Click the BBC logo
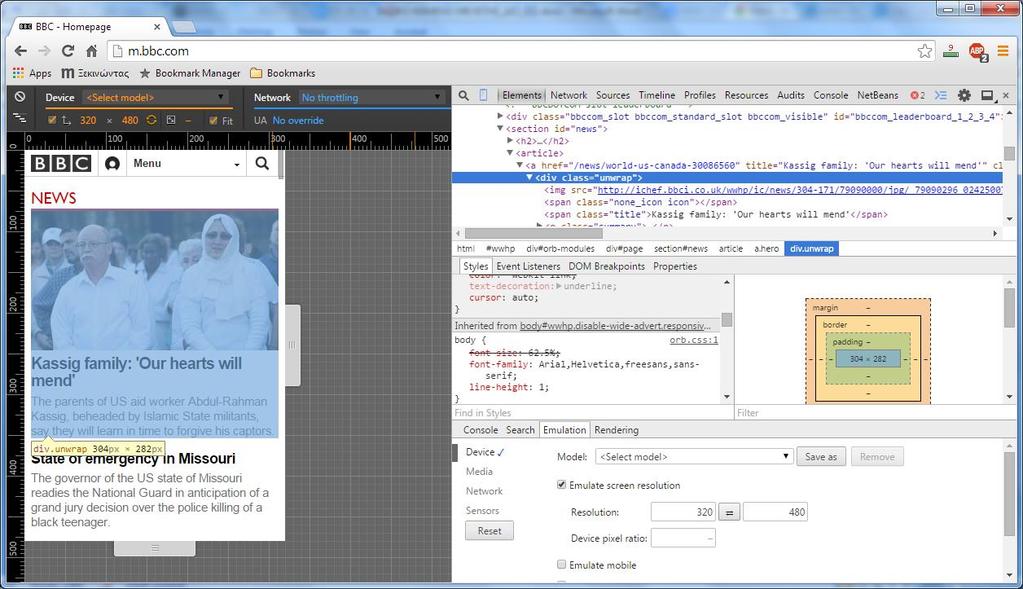 coord(61,163)
